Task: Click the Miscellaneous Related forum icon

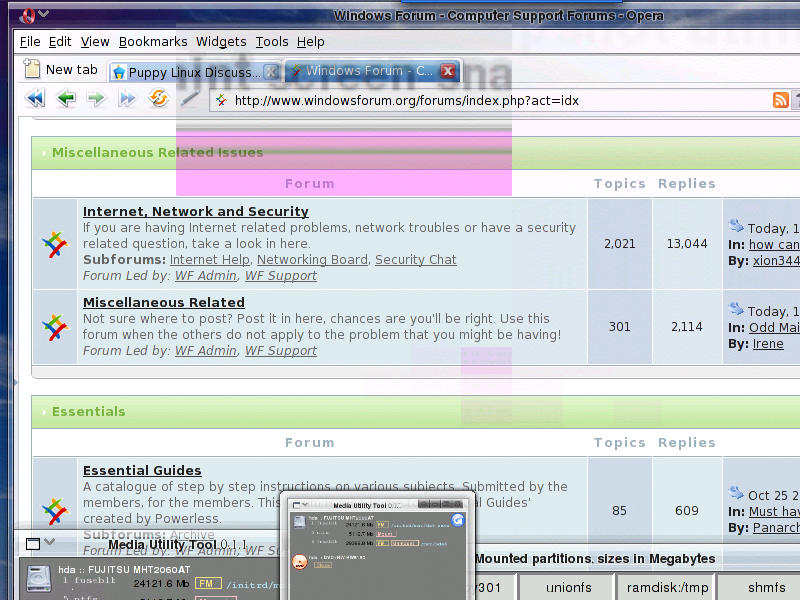Action: click(55, 327)
